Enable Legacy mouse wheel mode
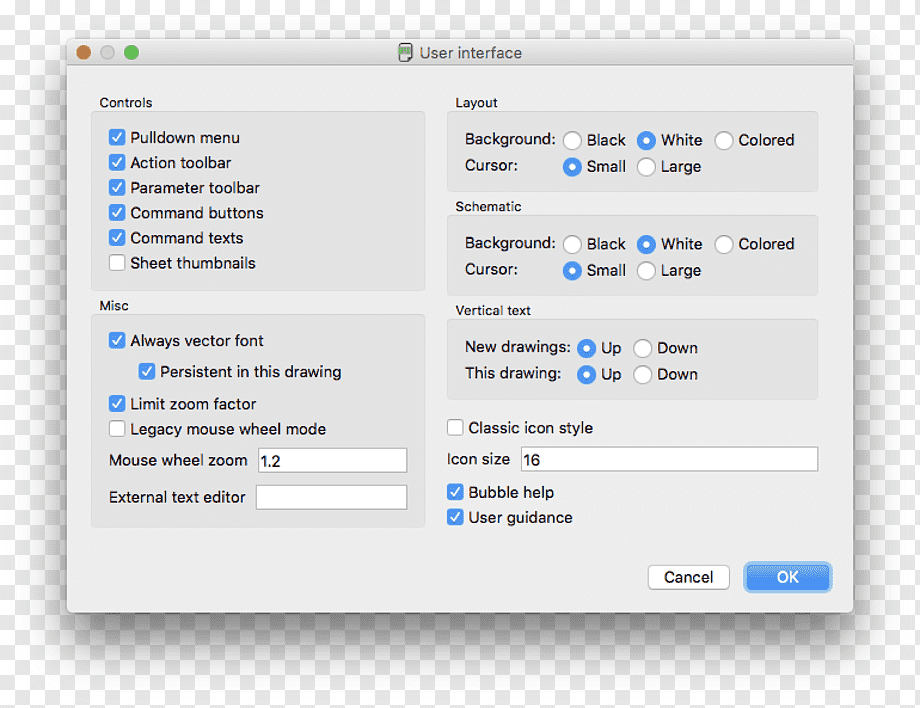The image size is (920, 708). 117,429
